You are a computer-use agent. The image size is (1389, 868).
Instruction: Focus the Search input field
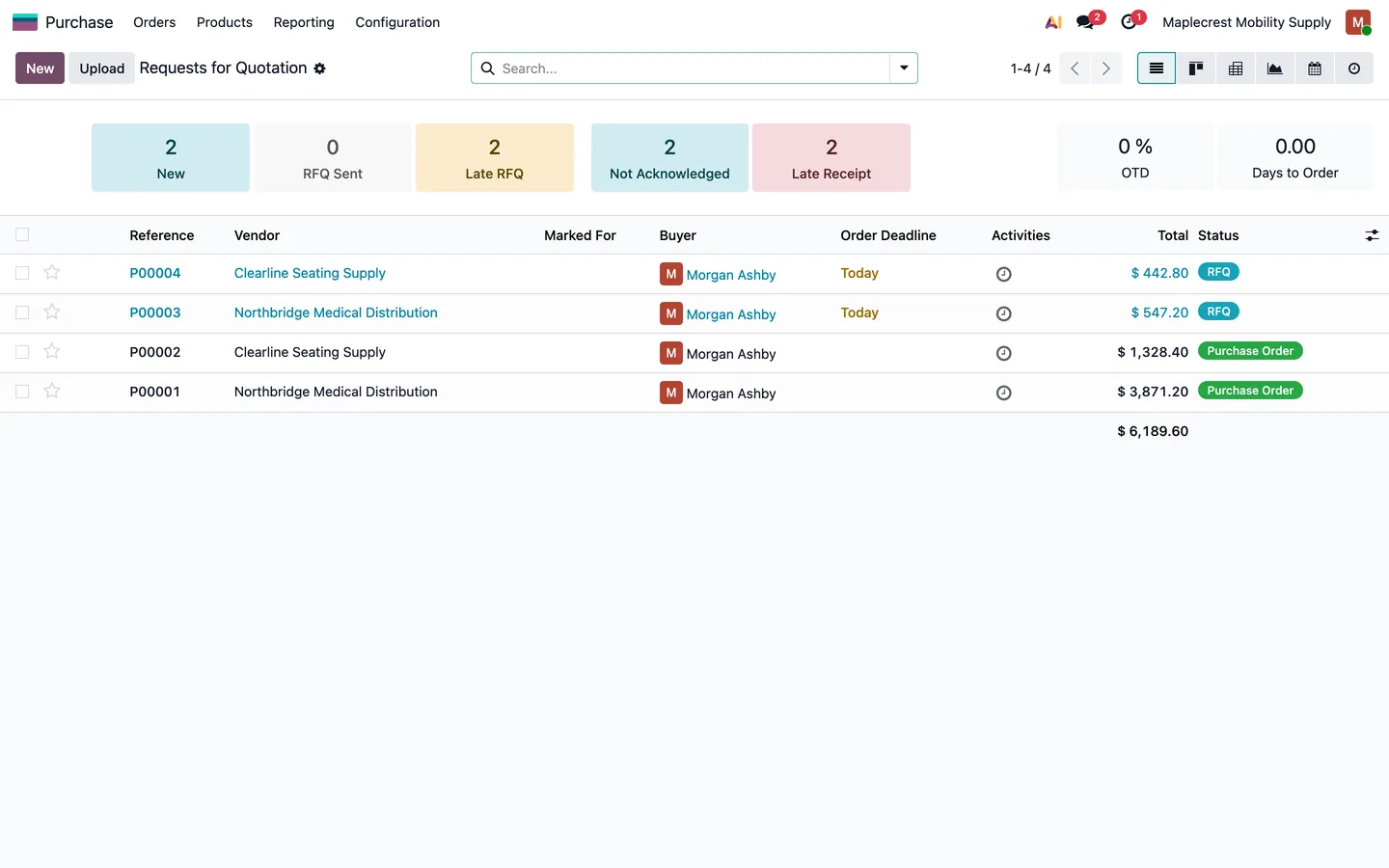pyautogui.click(x=693, y=68)
